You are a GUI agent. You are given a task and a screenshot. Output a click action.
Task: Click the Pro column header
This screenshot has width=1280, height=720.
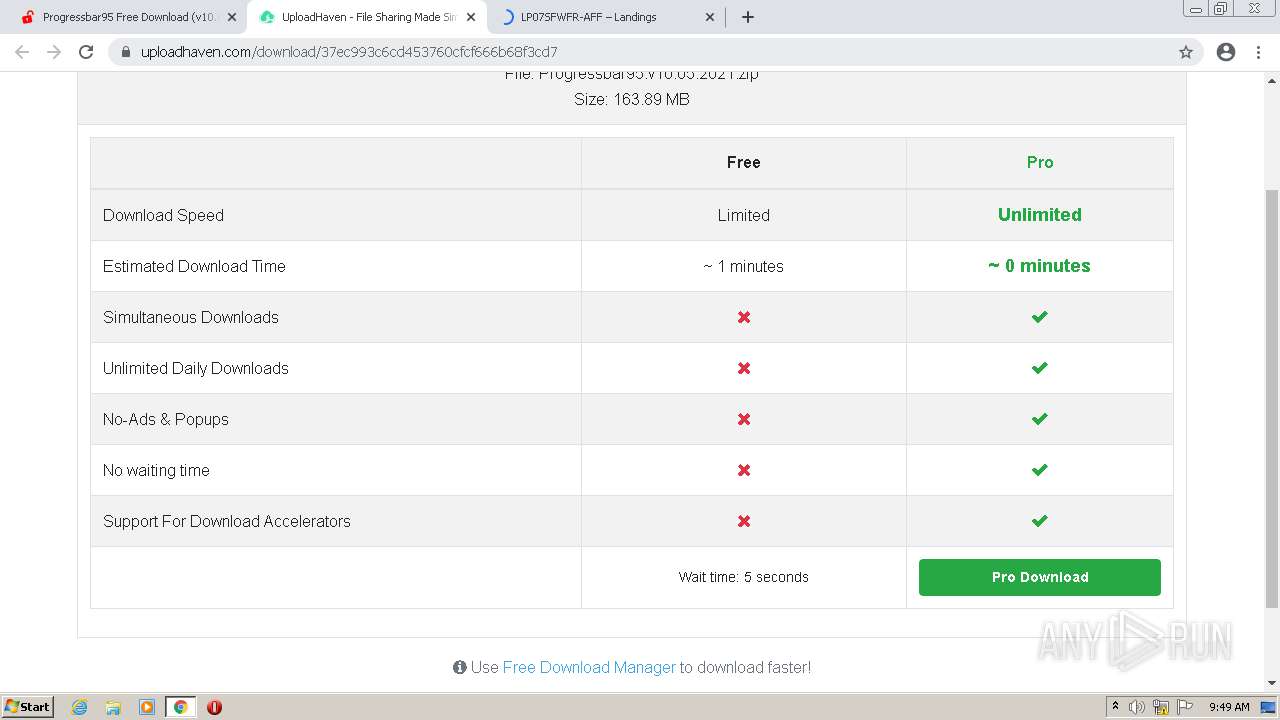[x=1040, y=162]
